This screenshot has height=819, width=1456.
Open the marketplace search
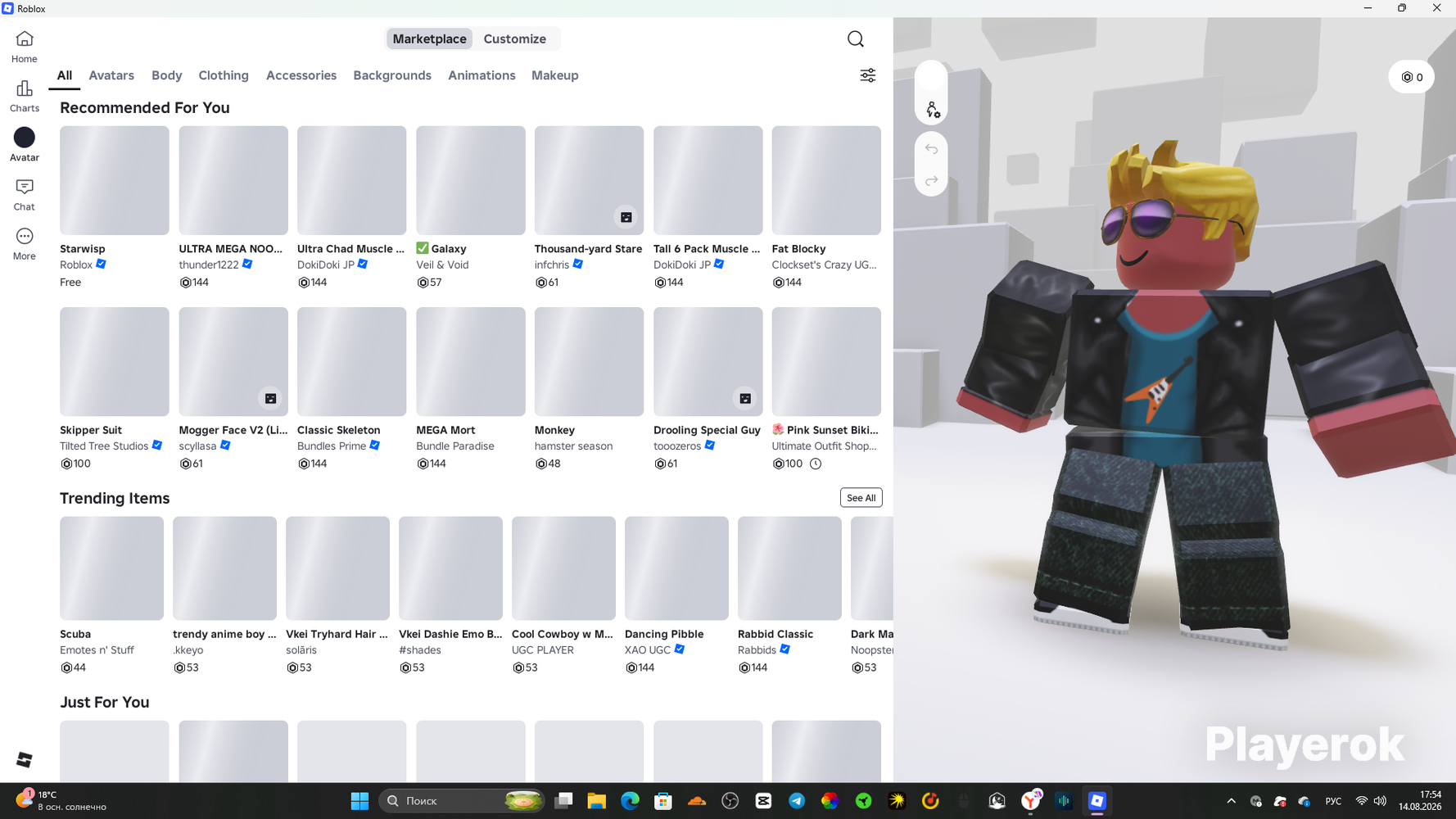click(856, 38)
